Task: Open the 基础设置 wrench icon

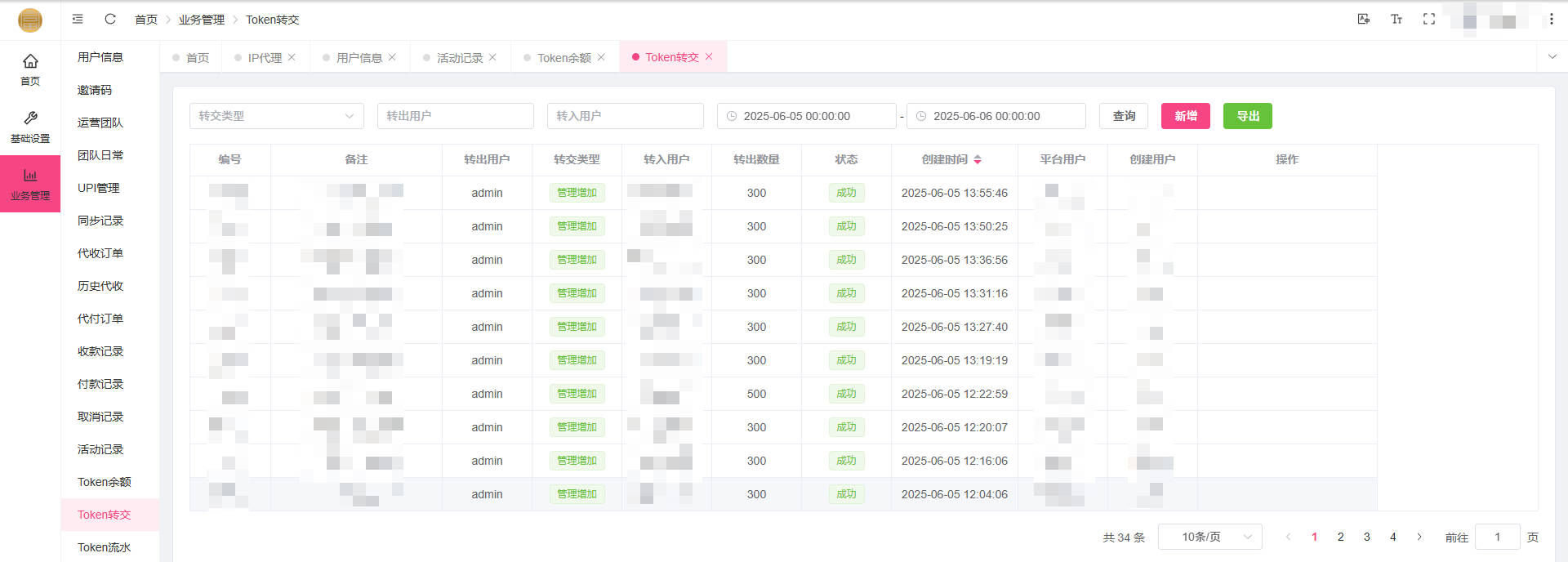Action: click(x=30, y=126)
